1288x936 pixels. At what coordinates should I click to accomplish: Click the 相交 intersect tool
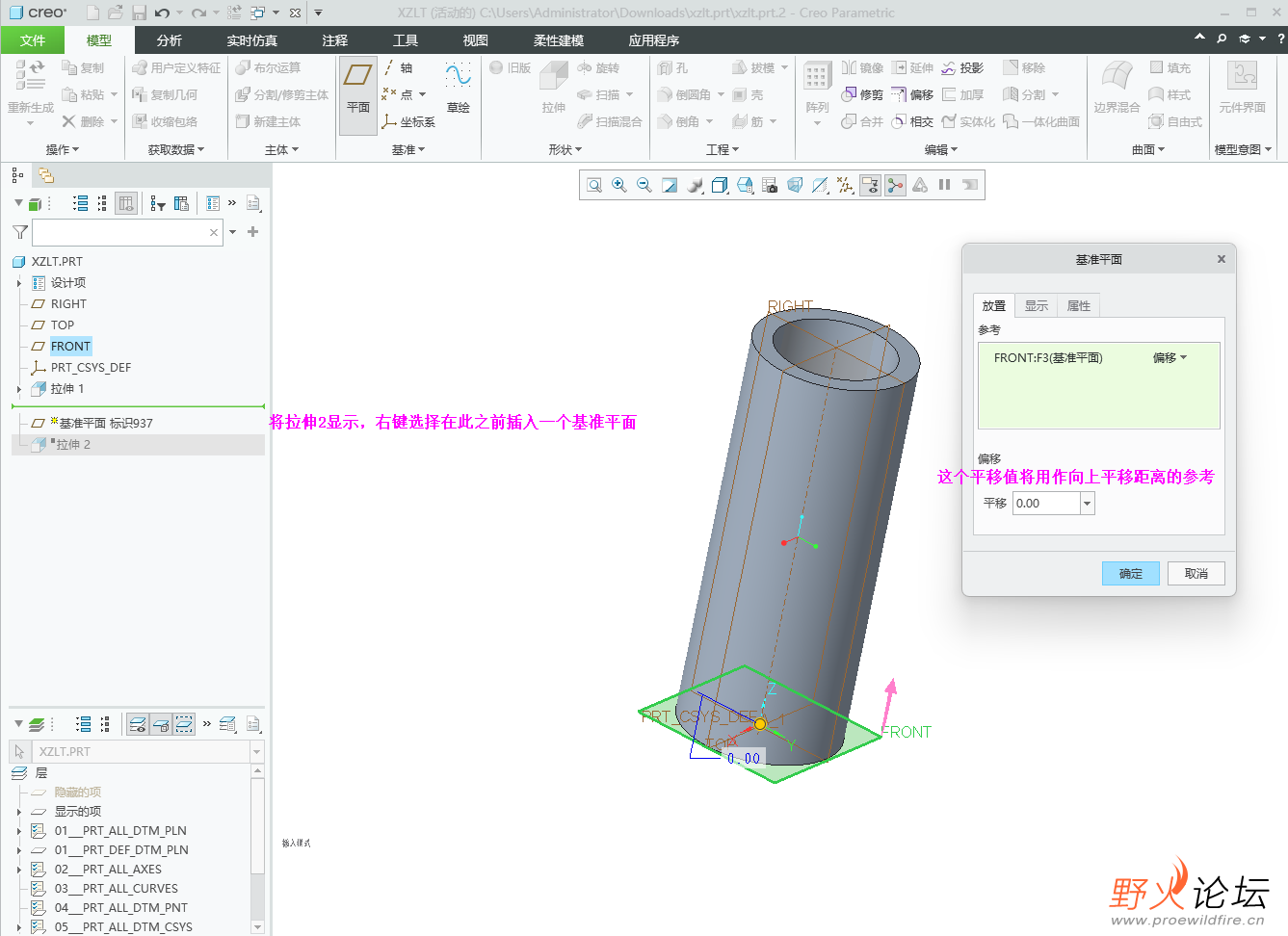click(912, 121)
